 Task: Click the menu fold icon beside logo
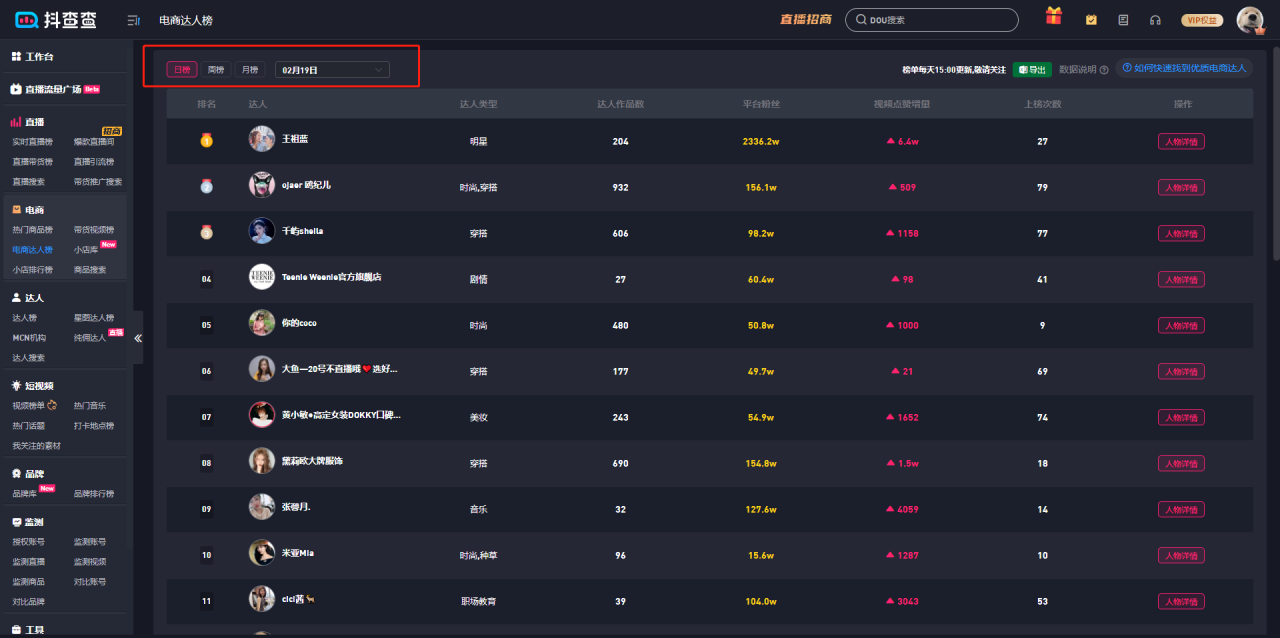coord(134,20)
